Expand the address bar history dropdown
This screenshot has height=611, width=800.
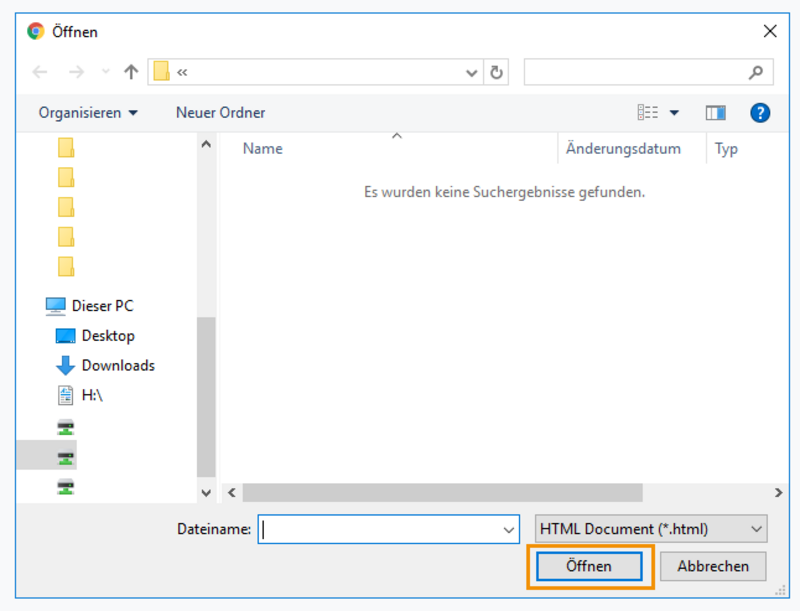(x=471, y=72)
